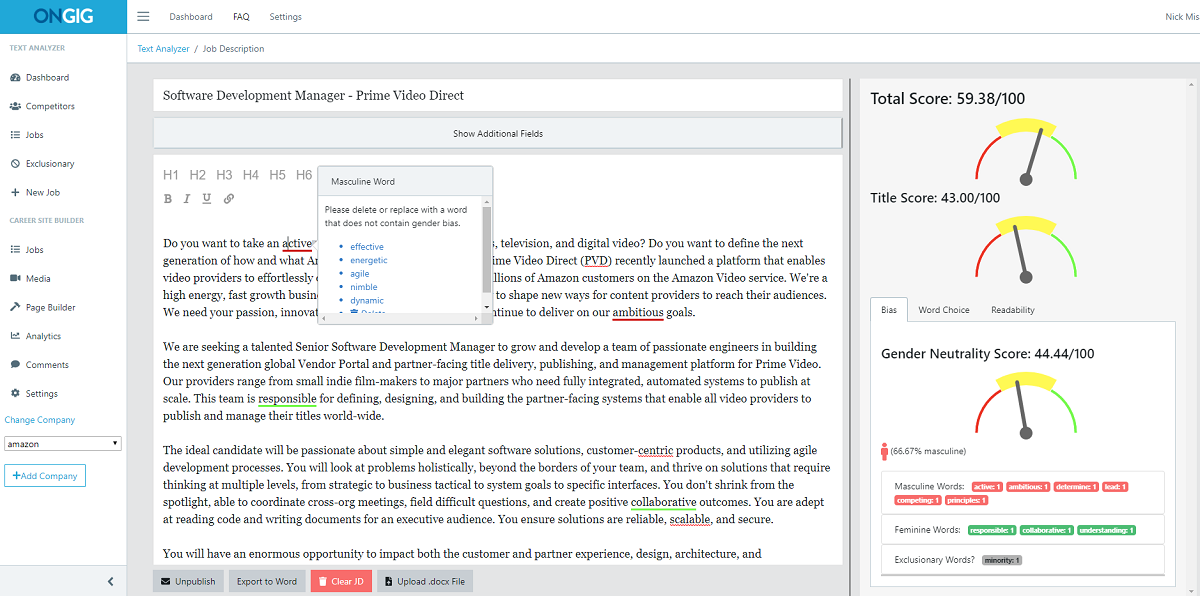This screenshot has height=596, width=1200.
Task: Click Export to Word button
Action: pyautogui.click(x=267, y=581)
